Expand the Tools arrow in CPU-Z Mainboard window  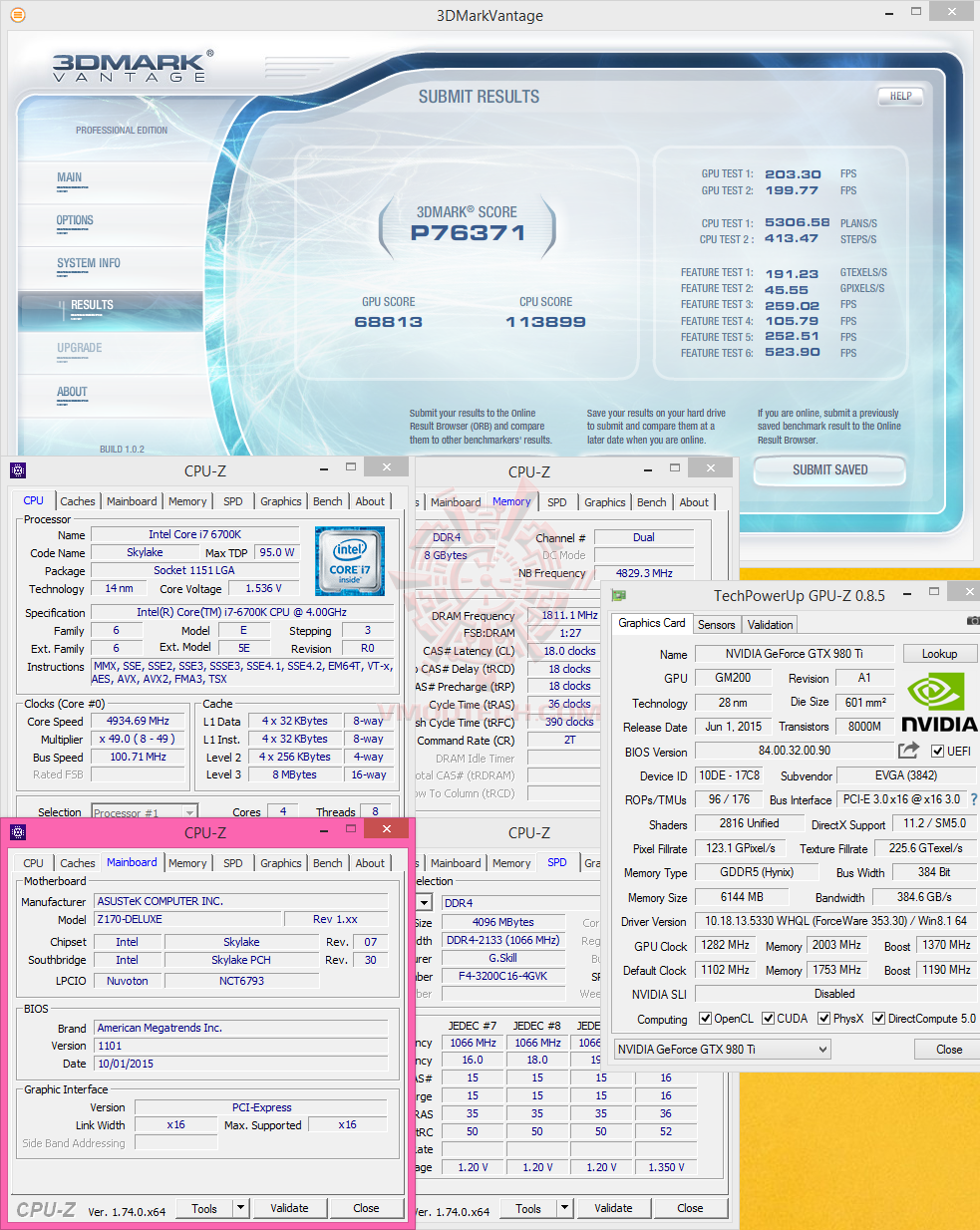pos(240,1207)
